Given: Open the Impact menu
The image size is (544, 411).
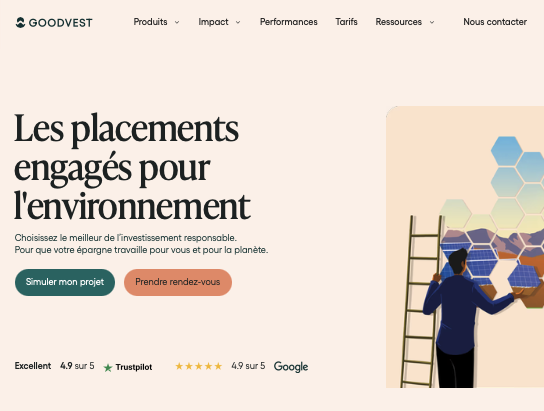Looking at the screenshot, I should tap(213, 22).
